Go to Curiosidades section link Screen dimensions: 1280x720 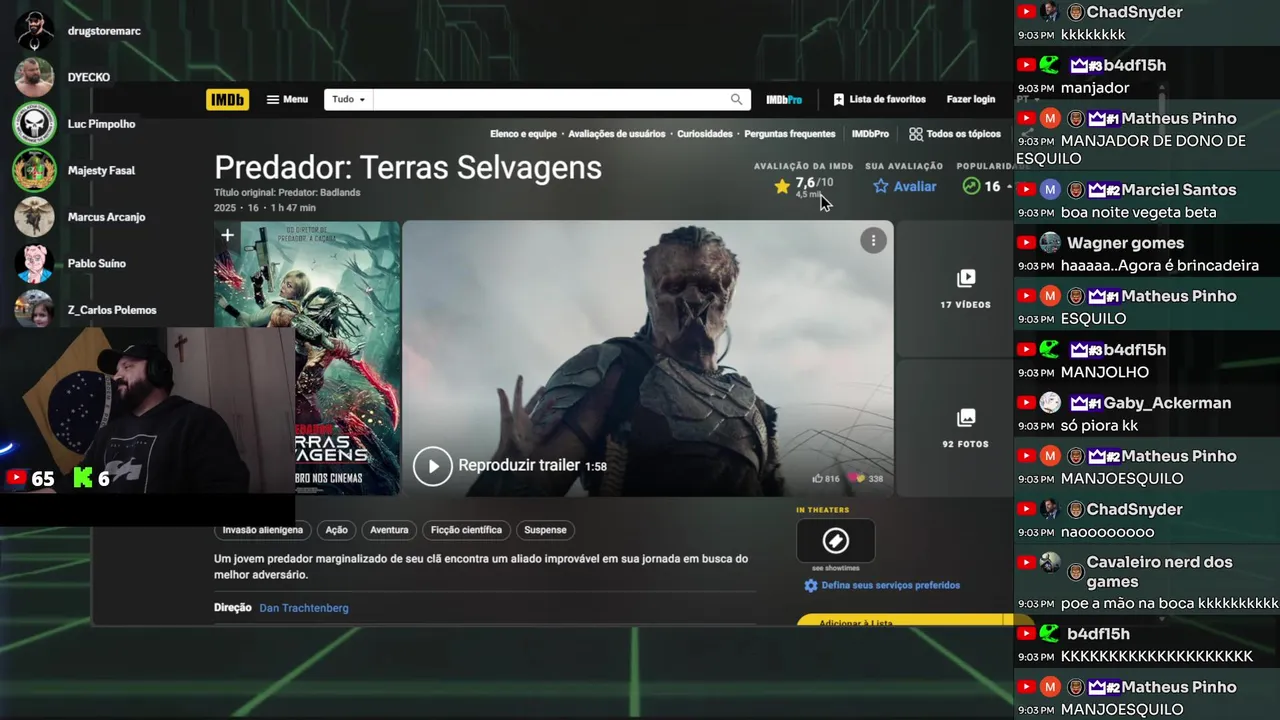pos(705,134)
